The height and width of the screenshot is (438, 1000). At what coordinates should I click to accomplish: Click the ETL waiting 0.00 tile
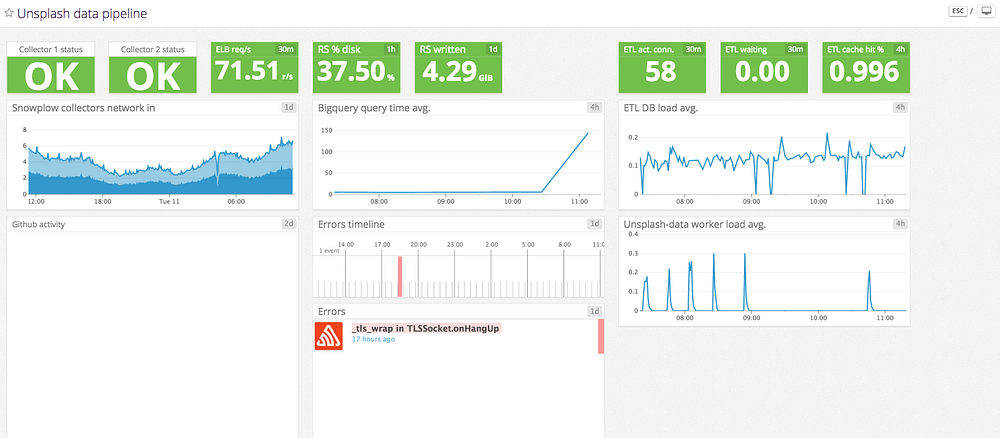(764, 68)
